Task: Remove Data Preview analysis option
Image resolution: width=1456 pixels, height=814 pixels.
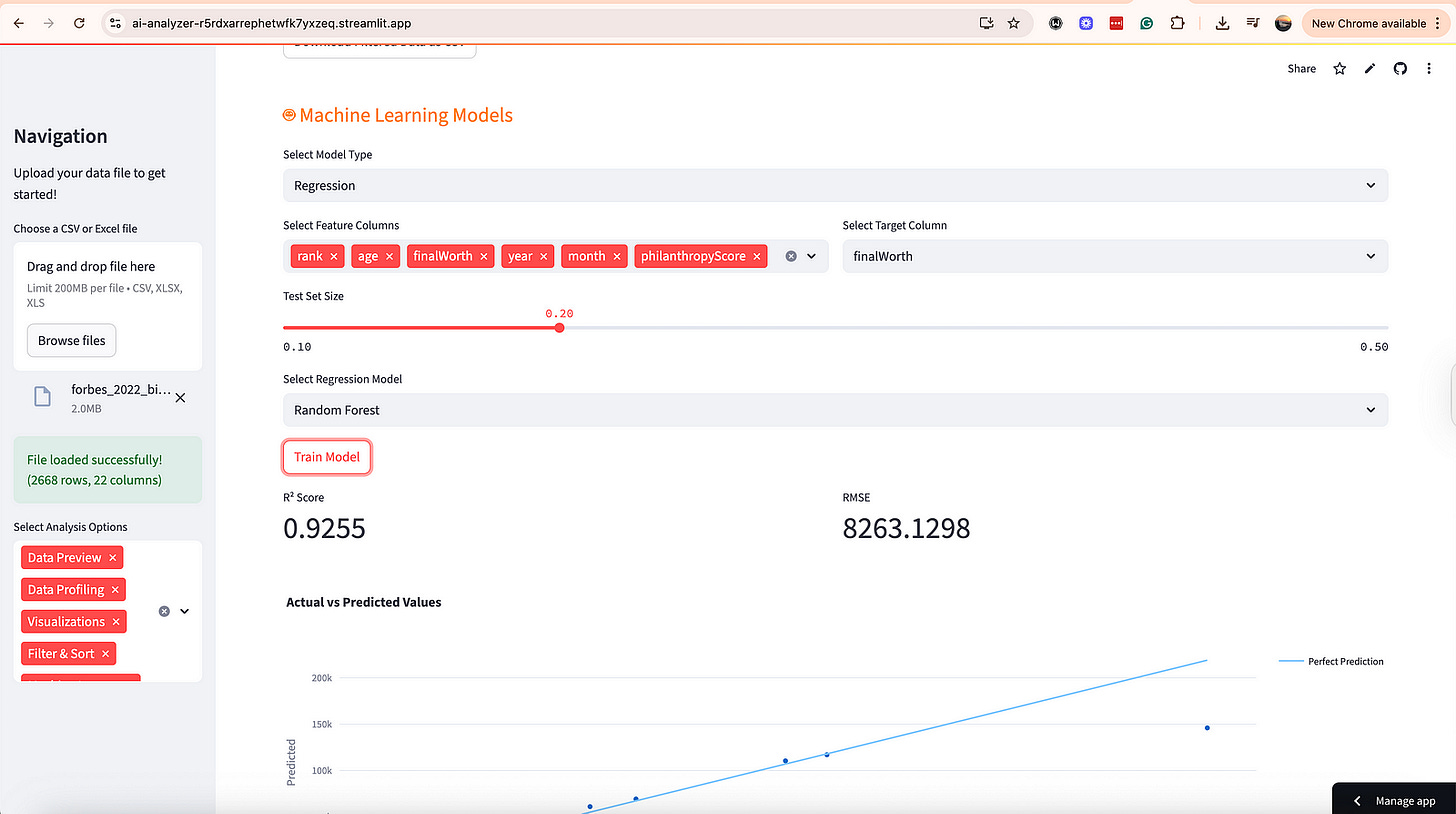Action: (113, 558)
